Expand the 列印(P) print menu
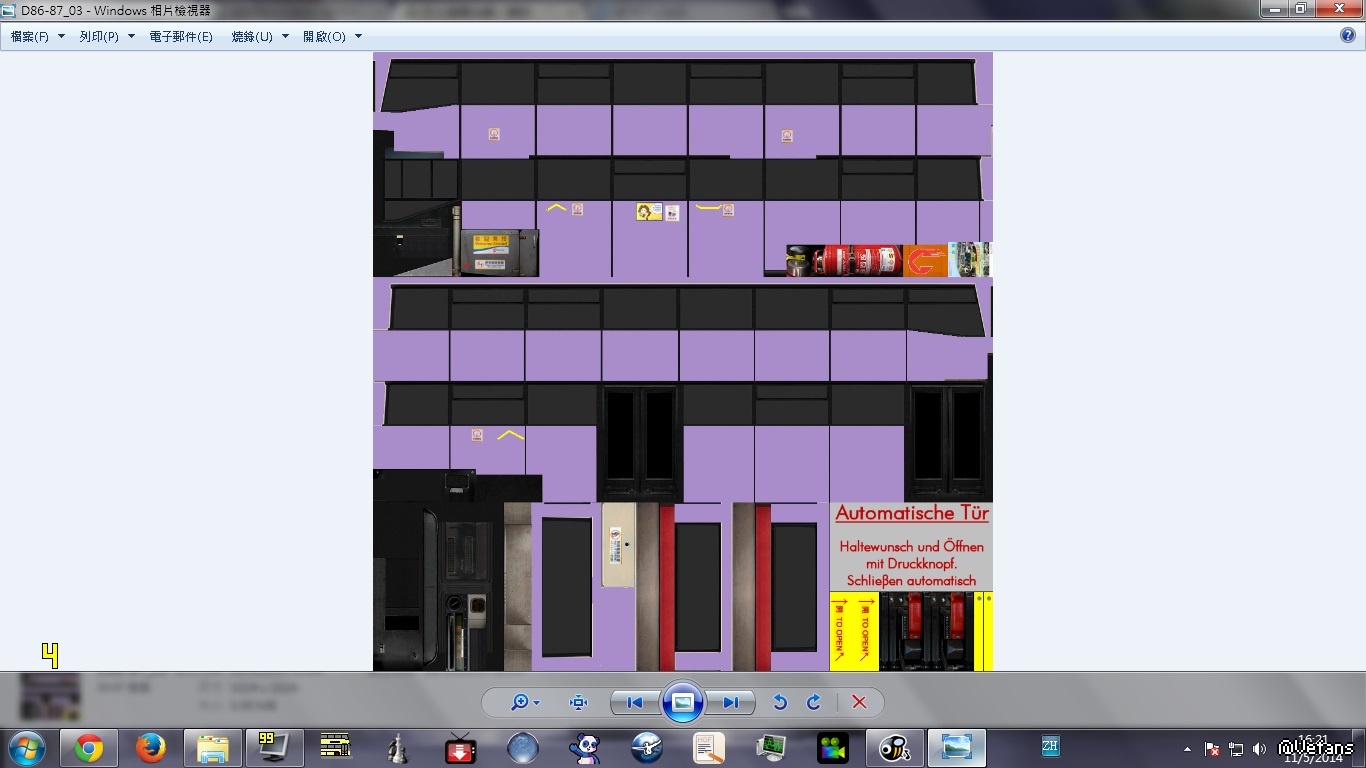The image size is (1366, 768). [x=107, y=36]
